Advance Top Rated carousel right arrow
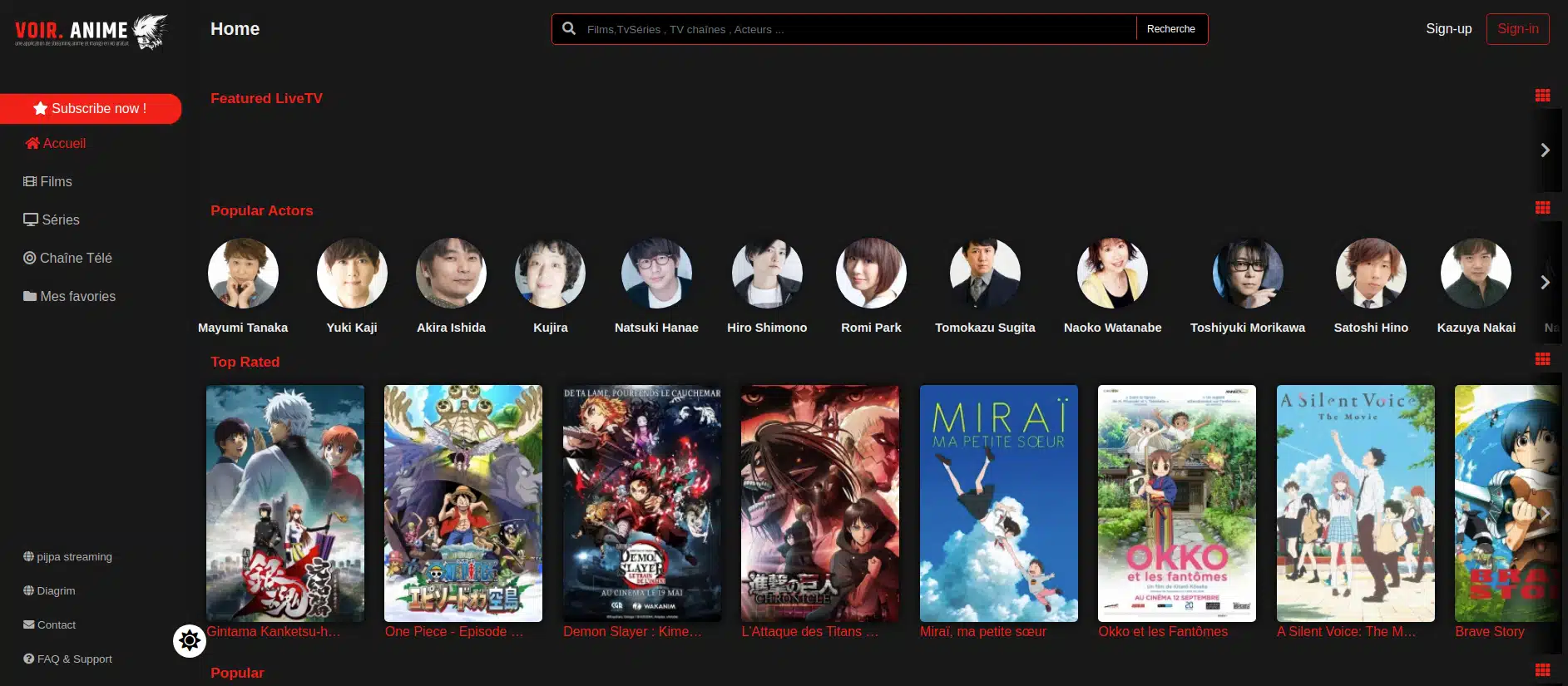This screenshot has height=686, width=1568. [x=1545, y=513]
